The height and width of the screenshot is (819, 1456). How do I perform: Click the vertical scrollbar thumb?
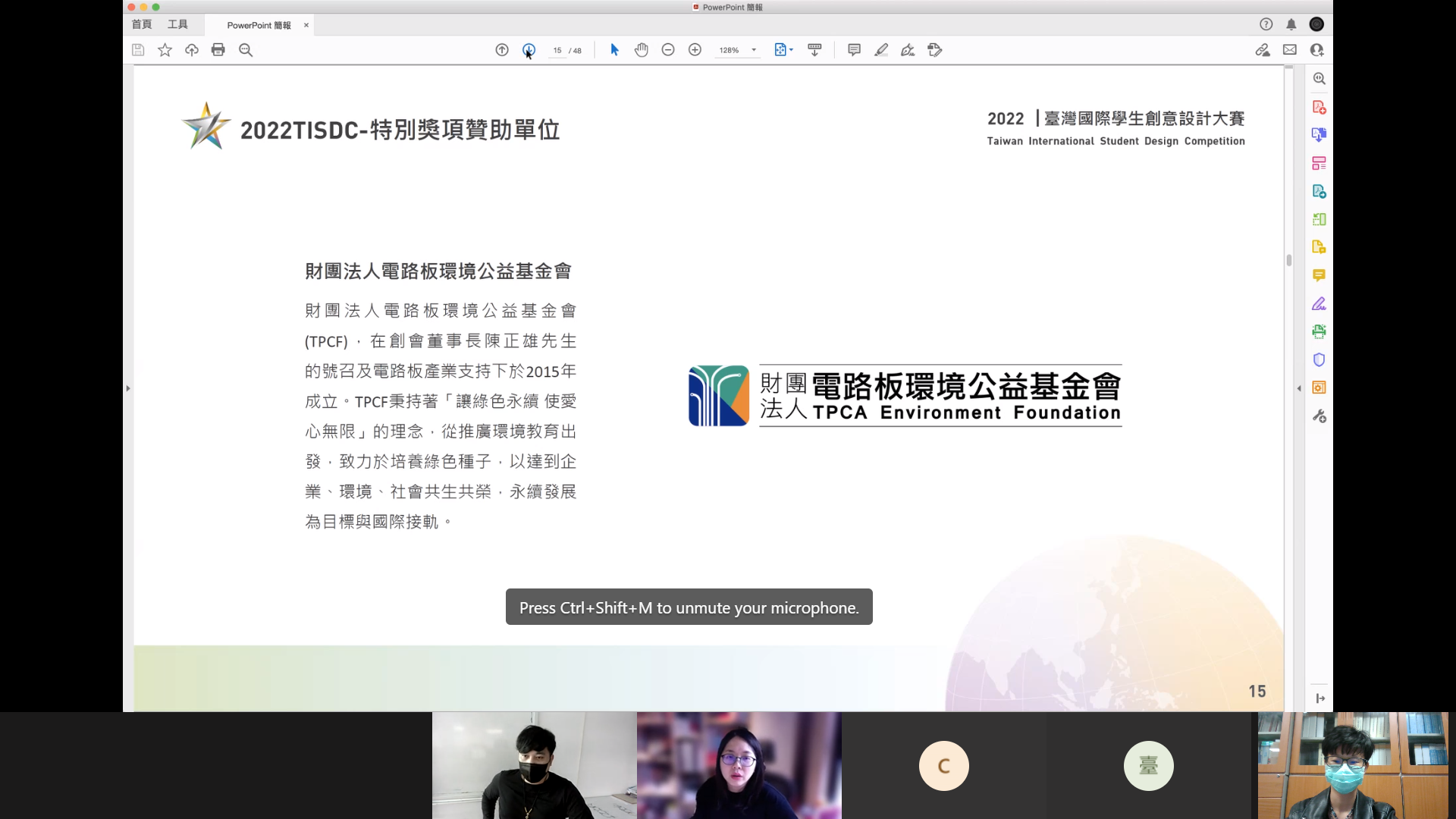click(1289, 260)
